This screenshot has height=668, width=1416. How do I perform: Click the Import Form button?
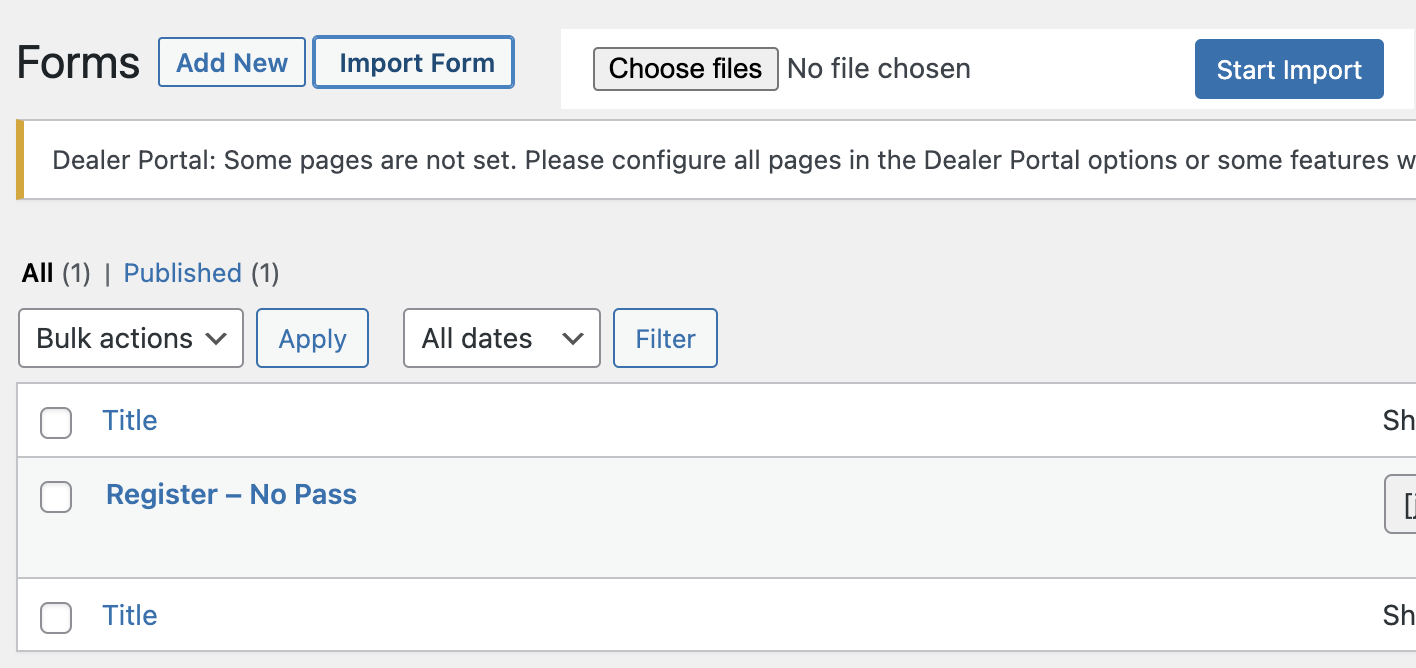413,62
